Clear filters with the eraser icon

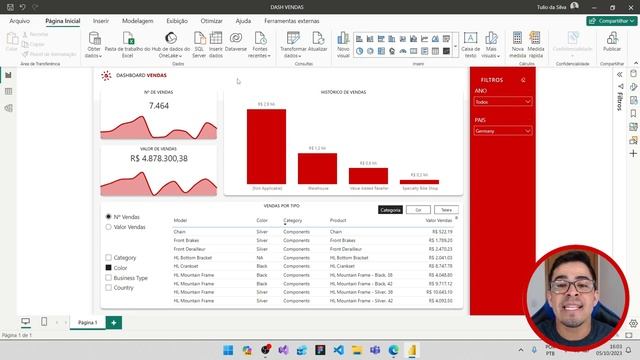coord(523,80)
